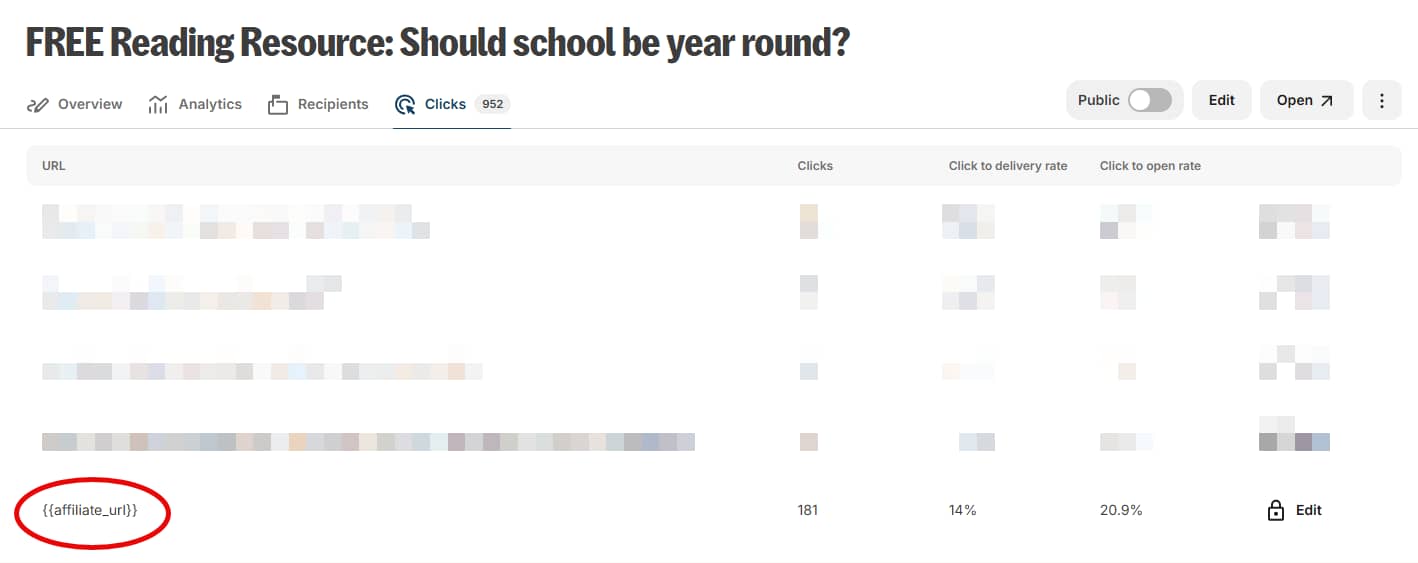Screen dimensions: 1418x563
Task: Click the Click to open rate header
Action: click(x=1150, y=166)
